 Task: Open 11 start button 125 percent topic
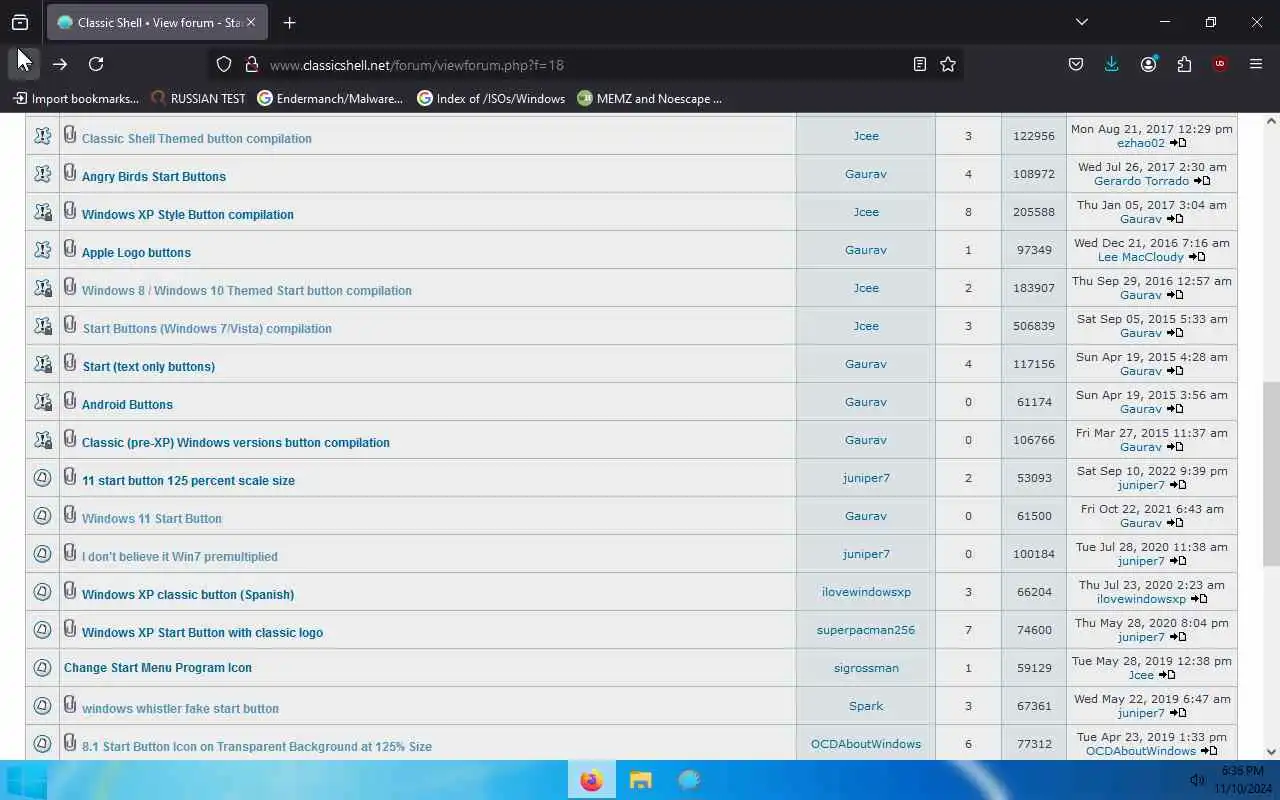(188, 481)
